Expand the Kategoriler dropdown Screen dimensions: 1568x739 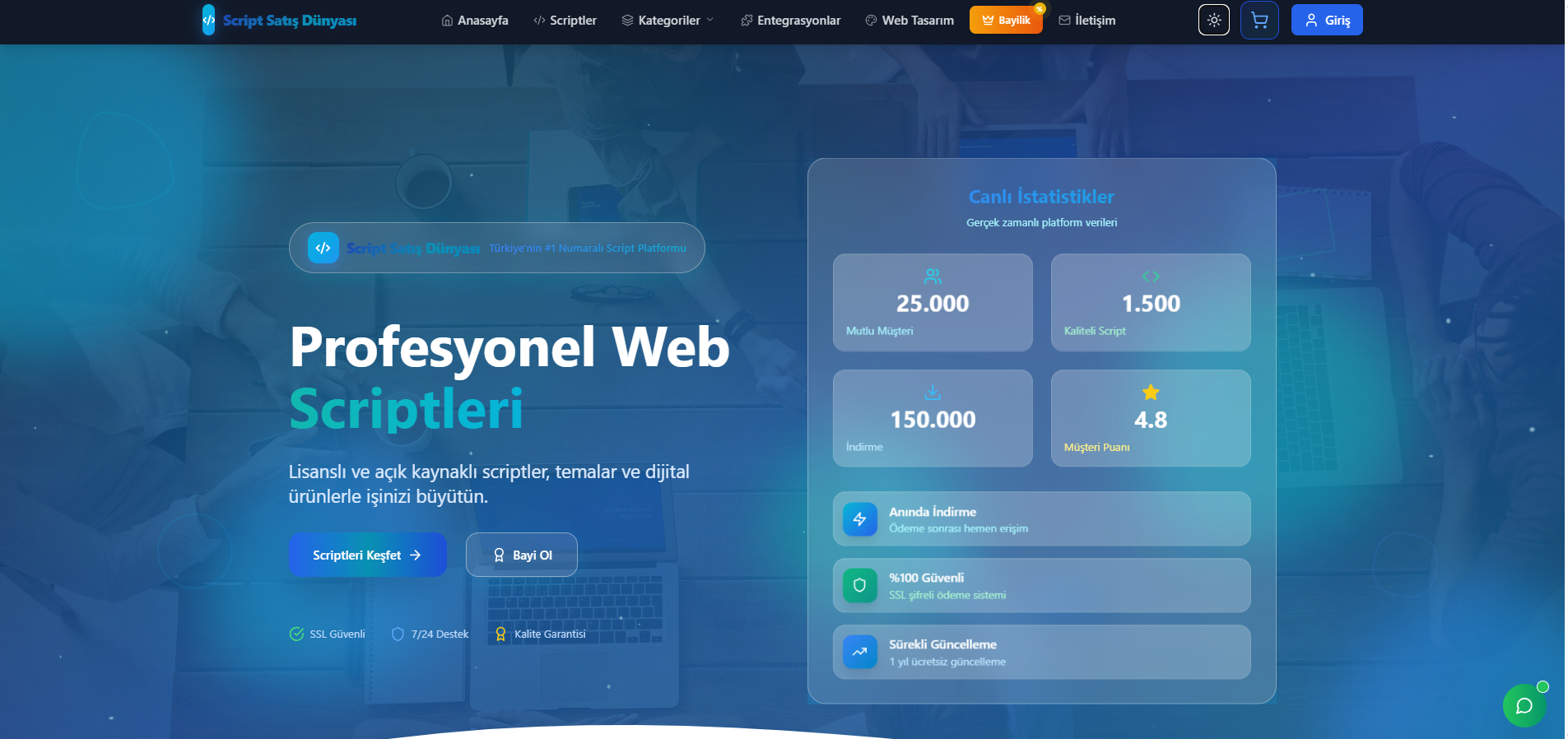click(668, 21)
